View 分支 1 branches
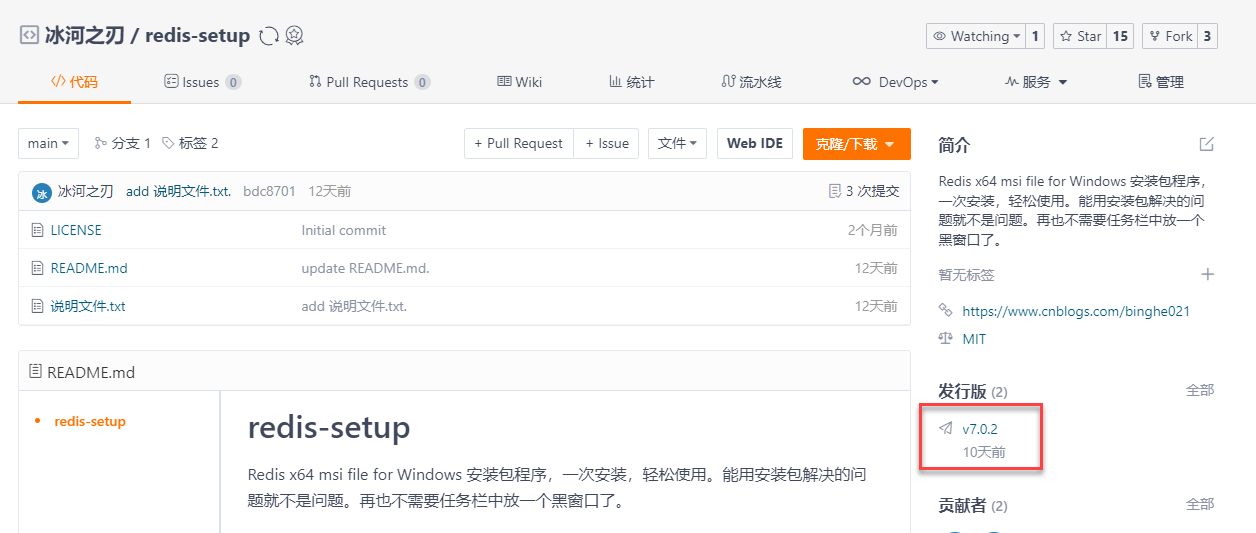The width and height of the screenshot is (1256, 533). pos(122,143)
